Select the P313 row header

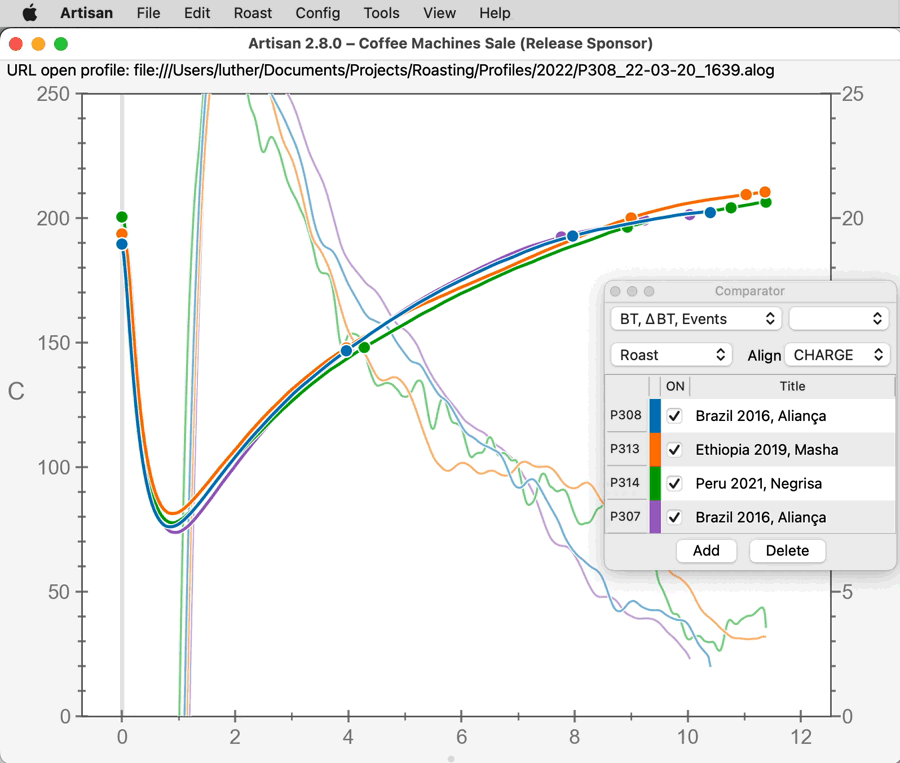click(x=626, y=449)
